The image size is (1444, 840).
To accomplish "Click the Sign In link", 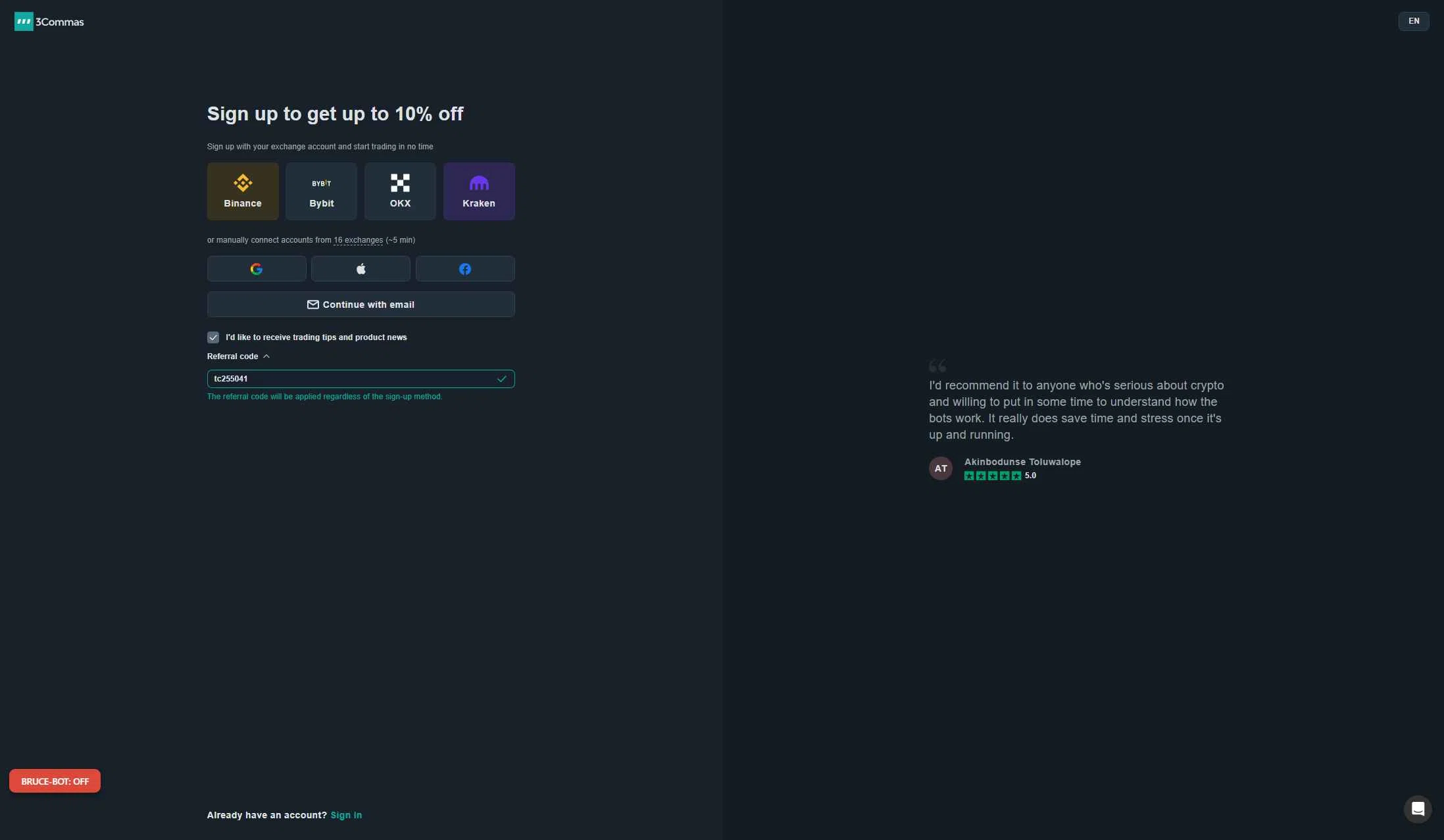I will 346,815.
